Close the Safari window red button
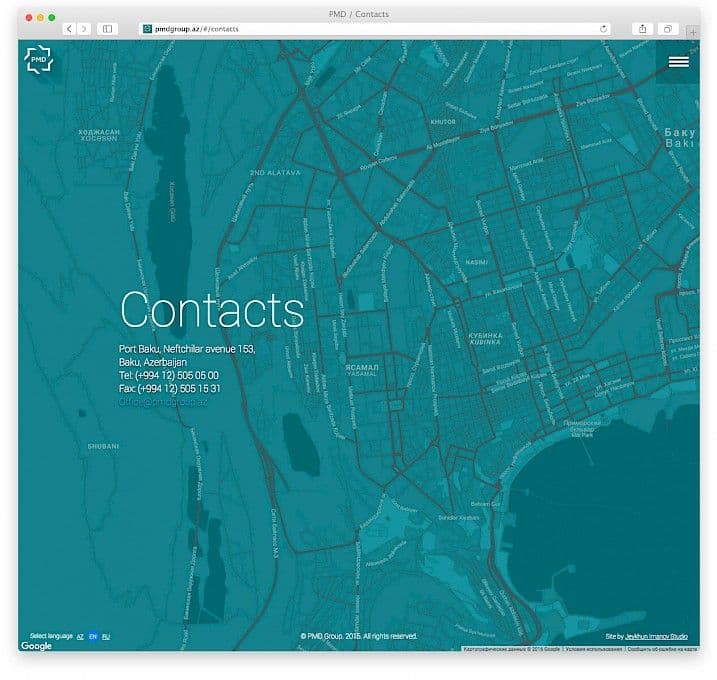This screenshot has height=680, width=717. [29, 17]
